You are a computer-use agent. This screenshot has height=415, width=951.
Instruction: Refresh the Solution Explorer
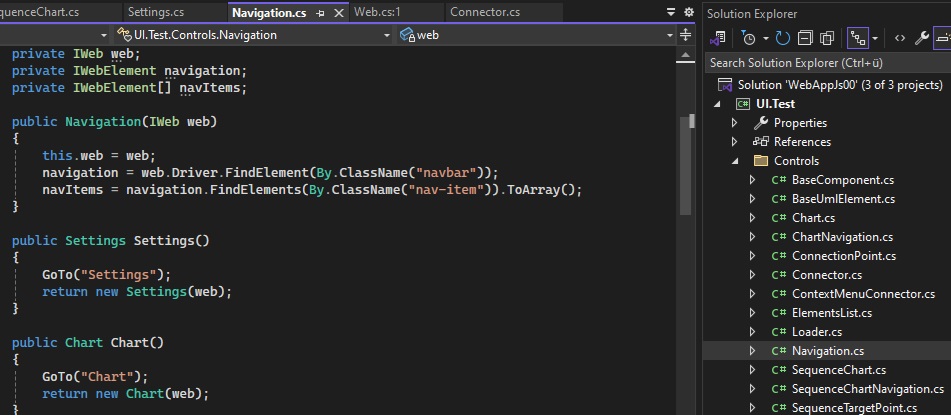tap(783, 39)
